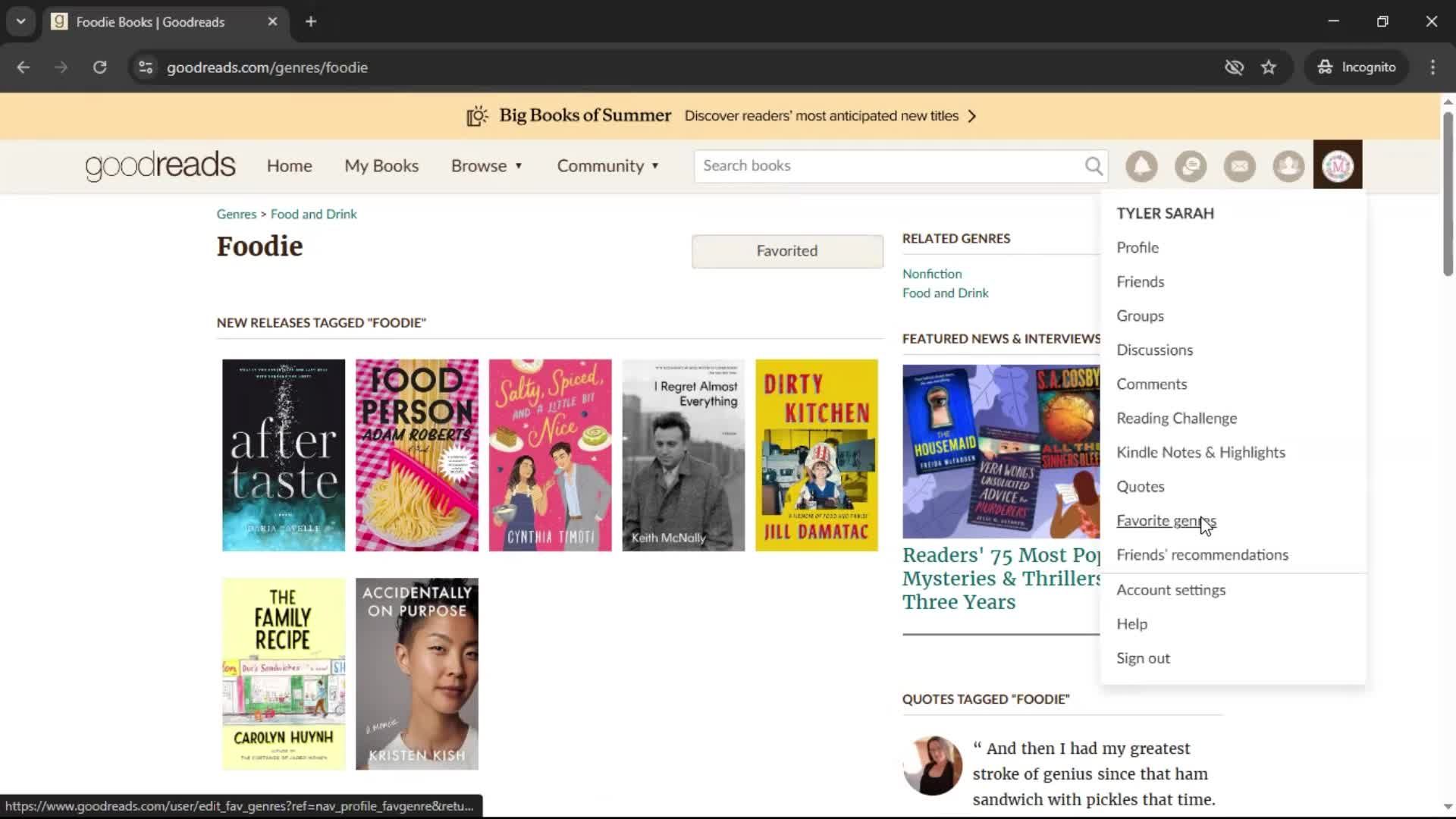Open My Books in the navigation

[381, 166]
